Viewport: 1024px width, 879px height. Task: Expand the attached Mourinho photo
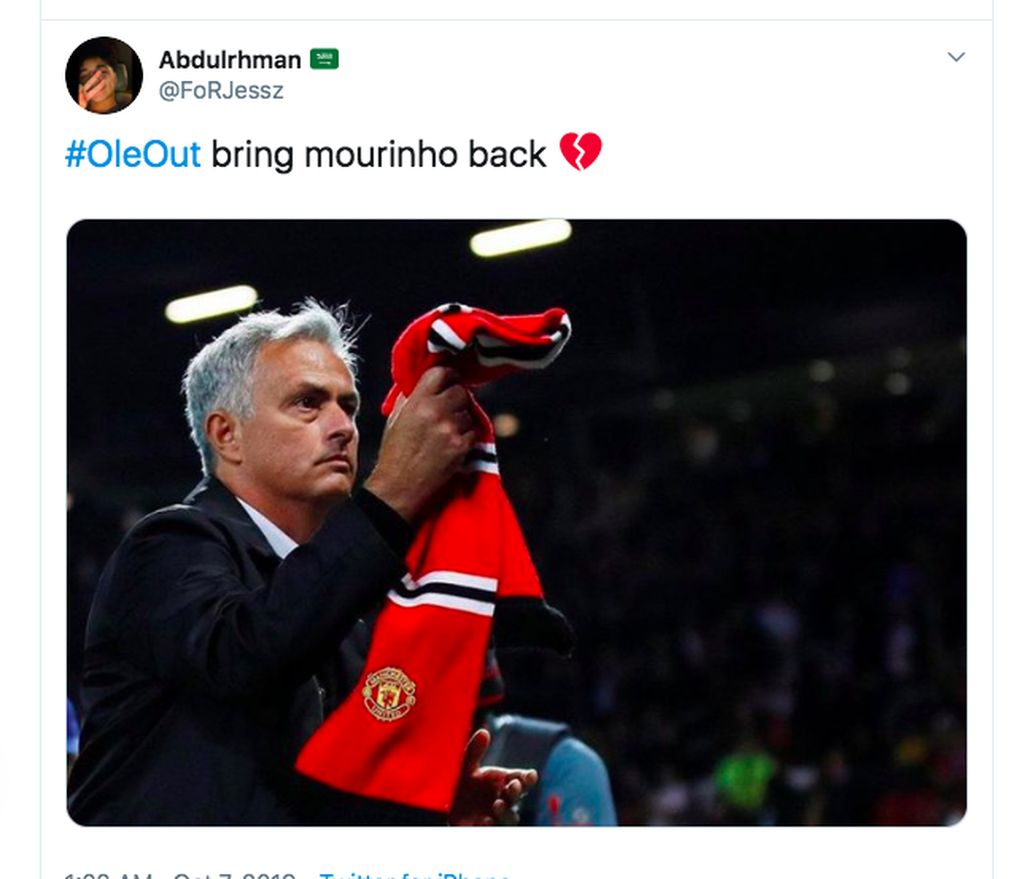pos(517,522)
